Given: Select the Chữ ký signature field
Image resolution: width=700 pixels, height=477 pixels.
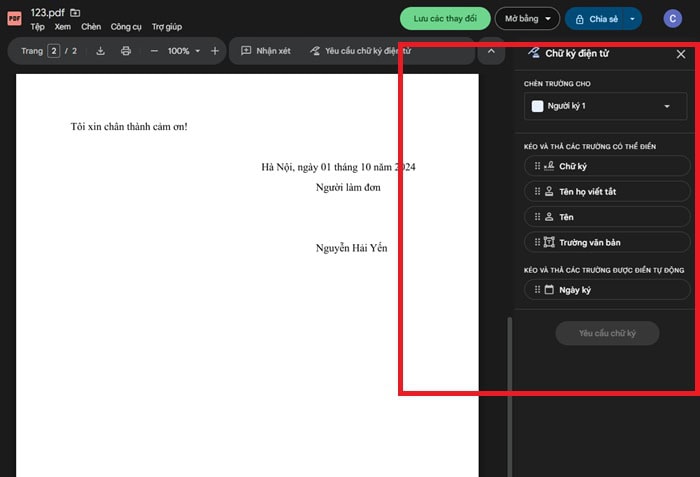Looking at the screenshot, I should 606,166.
